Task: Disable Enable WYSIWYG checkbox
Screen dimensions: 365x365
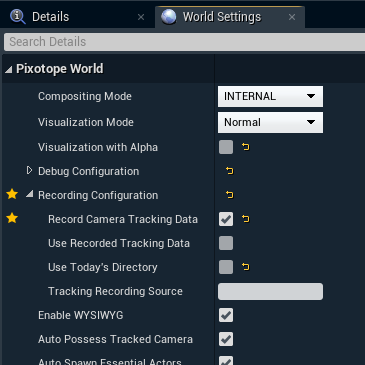Action: click(x=226, y=315)
